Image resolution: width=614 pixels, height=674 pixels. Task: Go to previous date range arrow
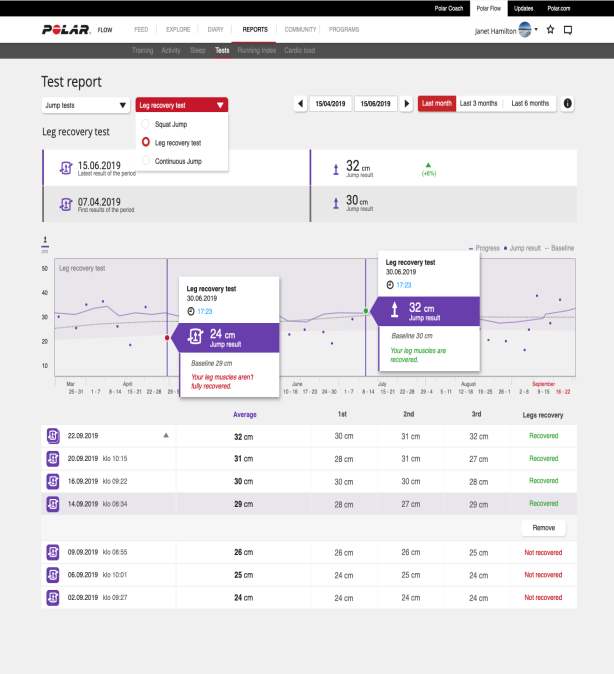click(300, 103)
